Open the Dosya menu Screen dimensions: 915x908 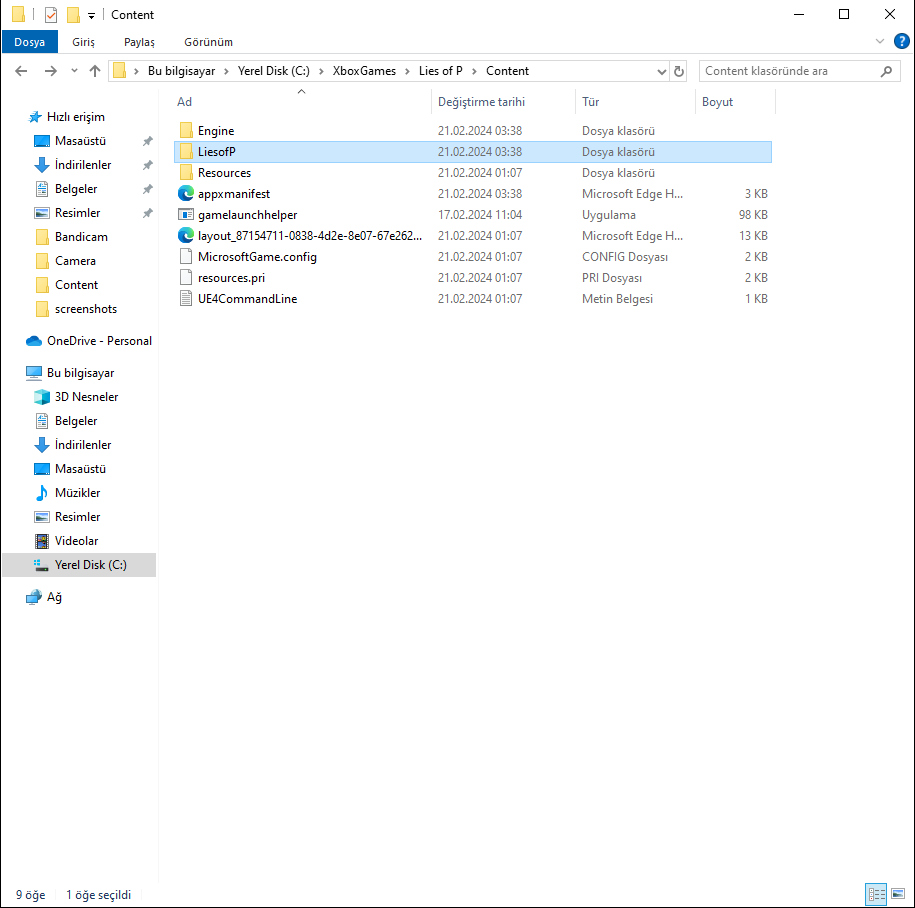[x=30, y=42]
